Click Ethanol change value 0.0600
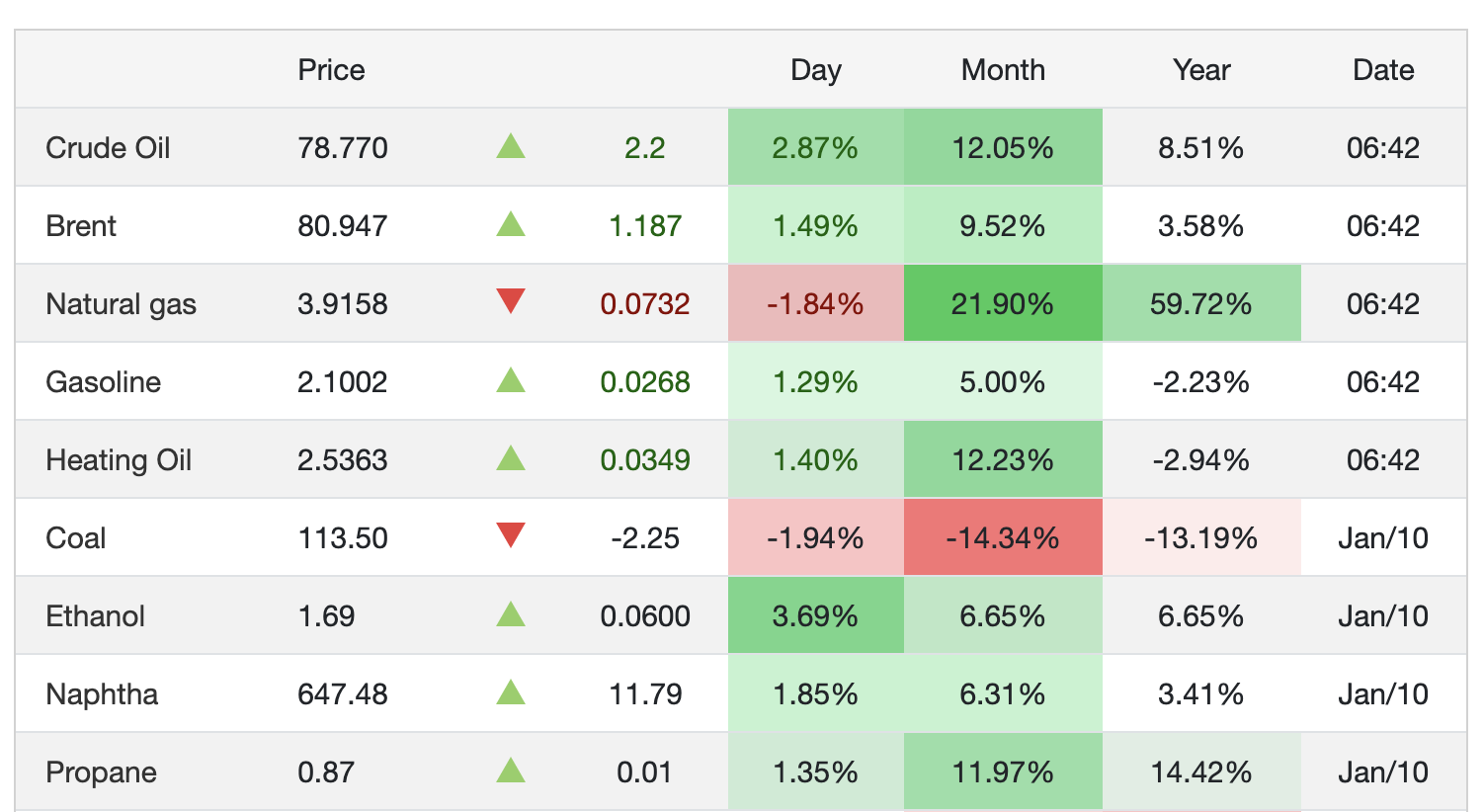Screen dimensions: 1484x812 645,616
